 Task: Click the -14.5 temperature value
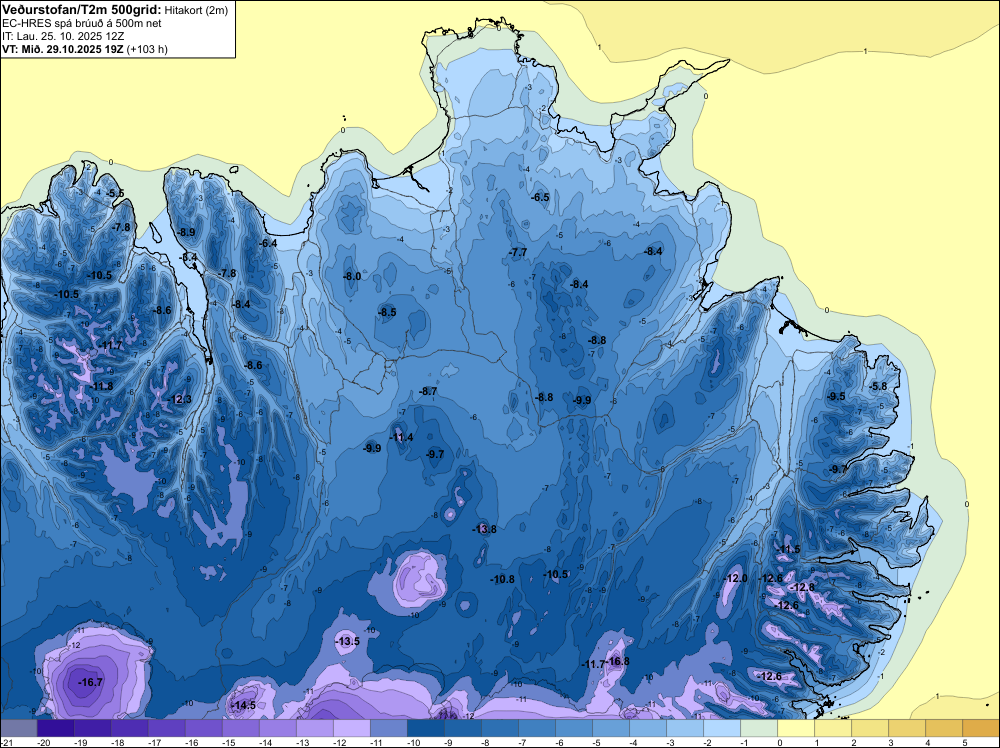(x=243, y=705)
